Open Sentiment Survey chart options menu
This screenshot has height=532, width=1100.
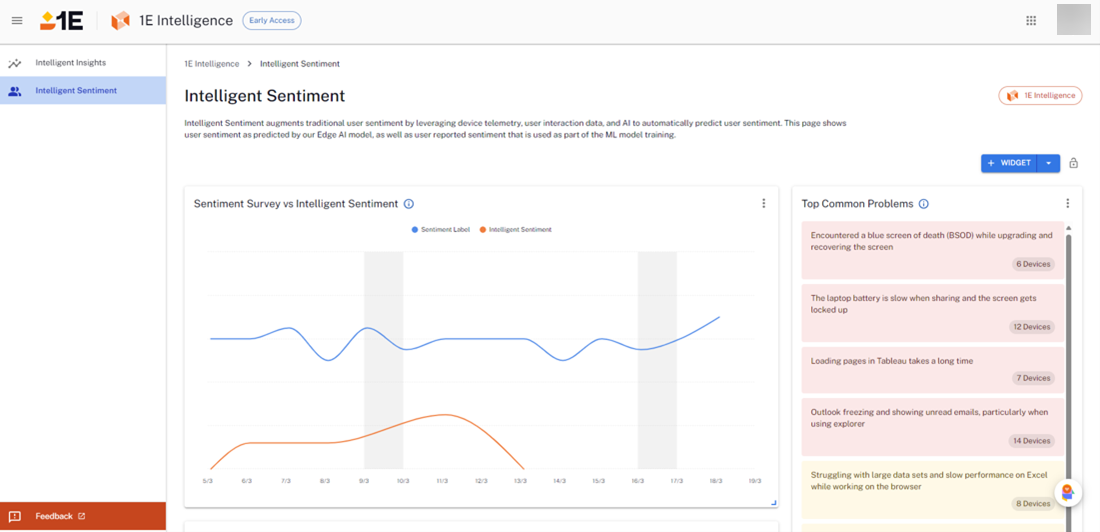[763, 204]
